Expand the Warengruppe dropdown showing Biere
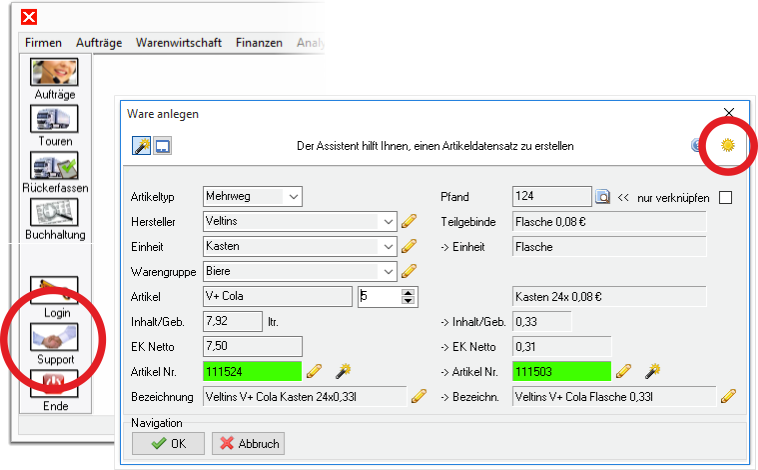The height and width of the screenshot is (470, 758). pyautogui.click(x=388, y=272)
